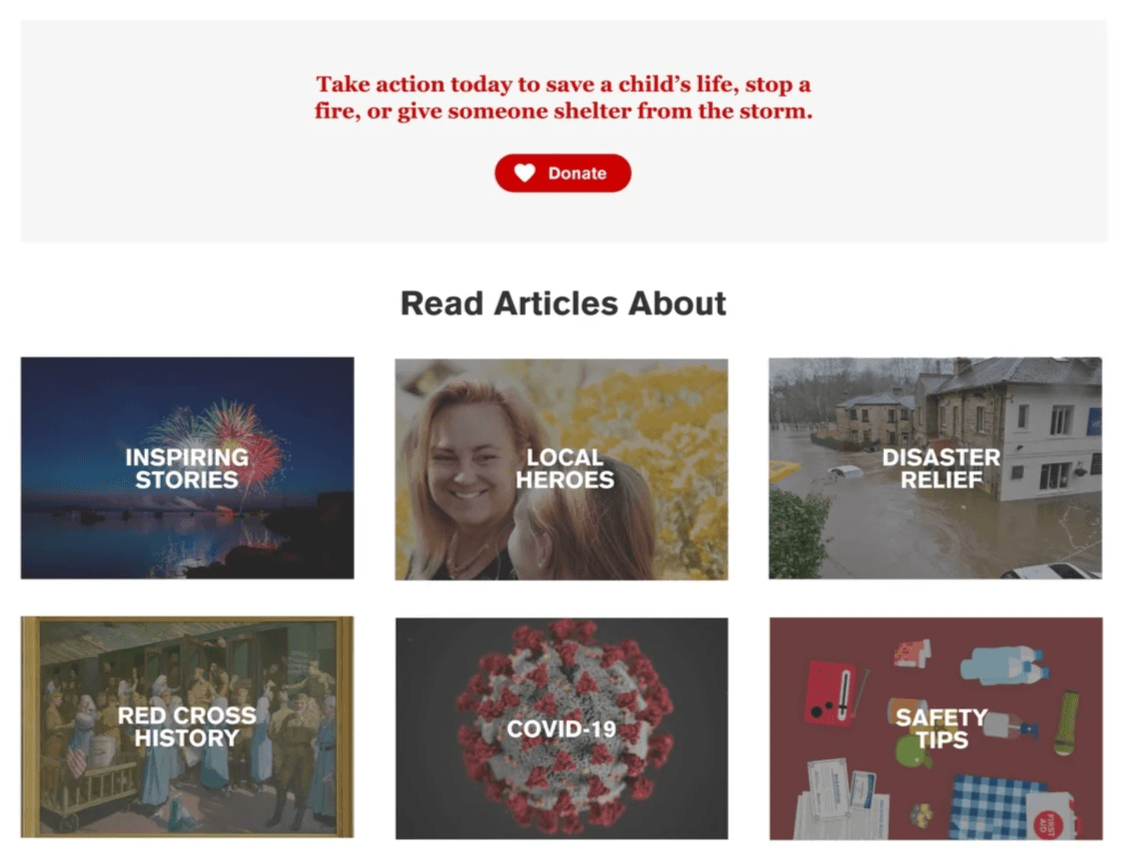This screenshot has width=1128, height=860.
Task: Open the COVID-19 article tile
Action: click(561, 728)
